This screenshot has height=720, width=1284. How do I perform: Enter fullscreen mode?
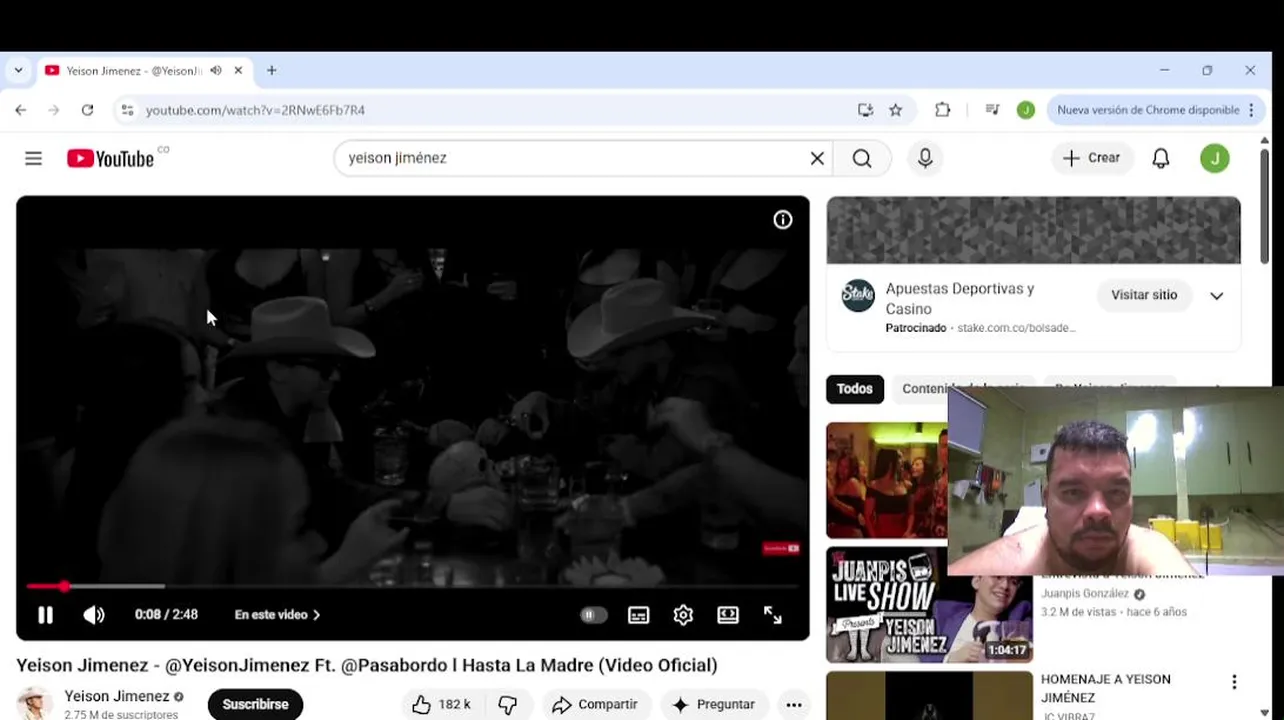(x=773, y=615)
